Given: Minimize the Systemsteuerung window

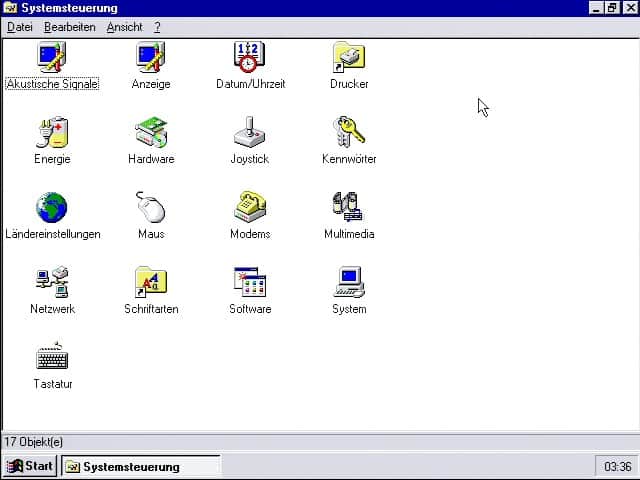Looking at the screenshot, I should 596,8.
